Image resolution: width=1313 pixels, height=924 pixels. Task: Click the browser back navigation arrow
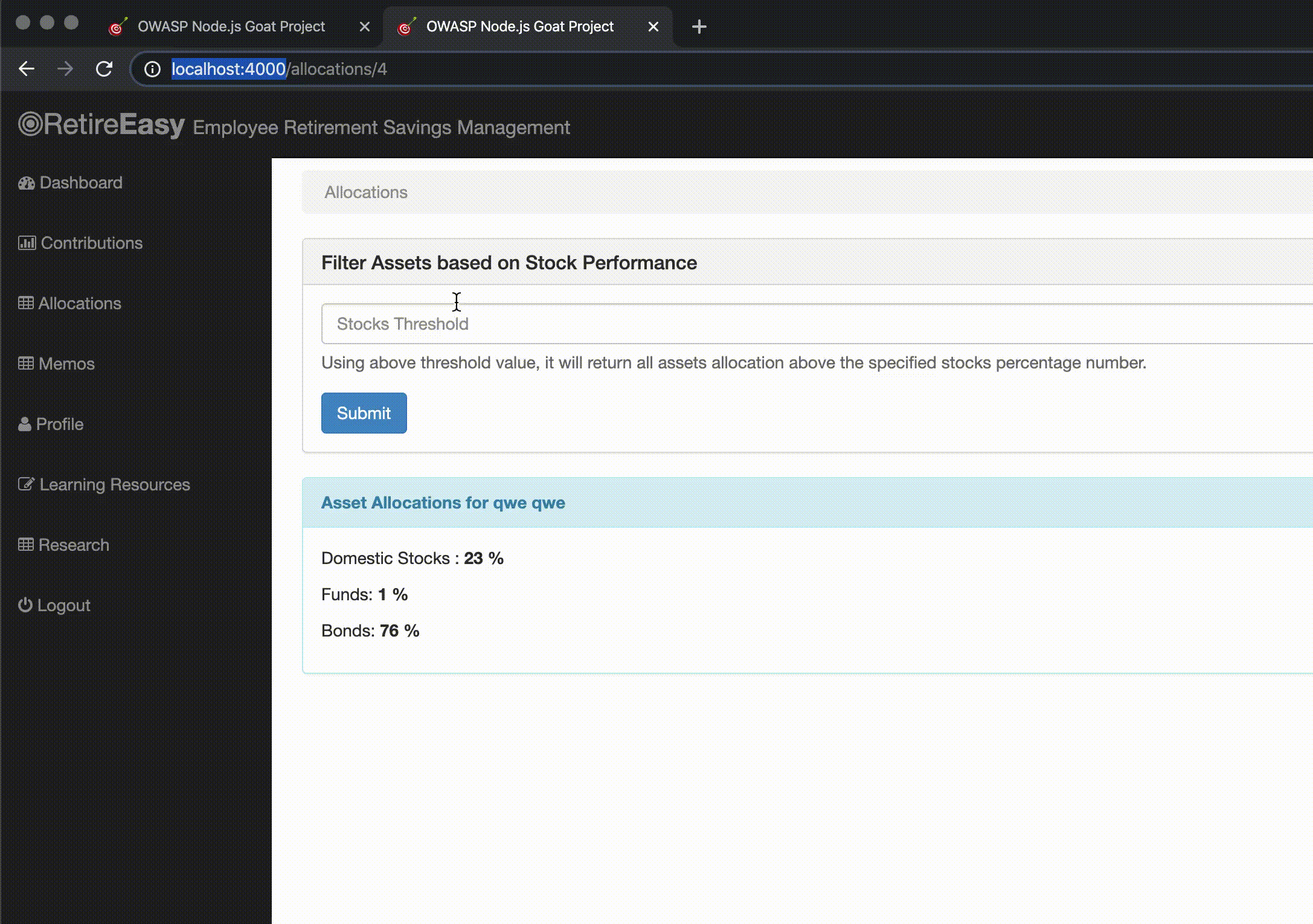tap(27, 69)
